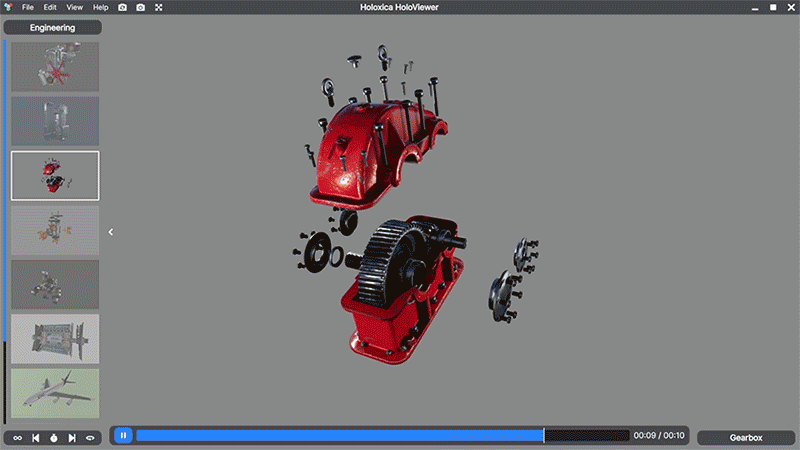Close the HoloViewer window

[x=791, y=7]
